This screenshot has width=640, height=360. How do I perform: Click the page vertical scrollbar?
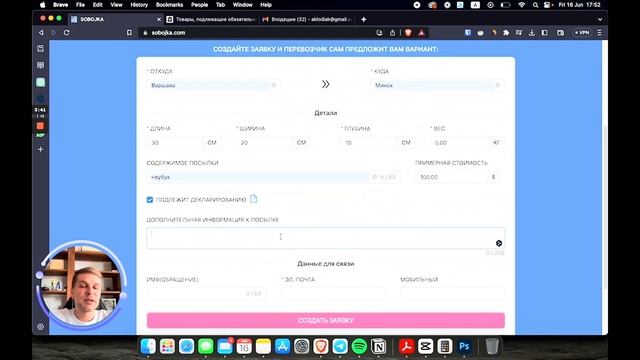pos(604,208)
